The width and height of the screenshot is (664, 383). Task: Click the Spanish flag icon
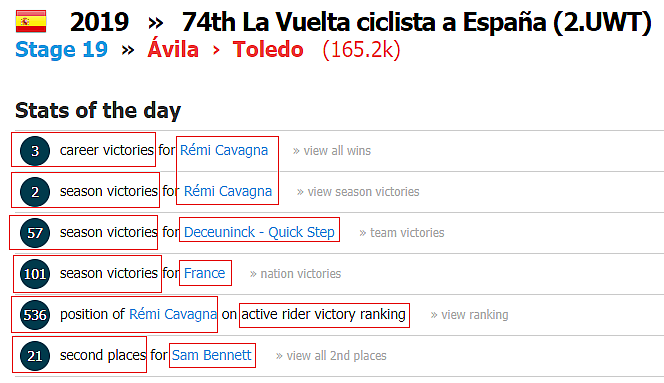pyautogui.click(x=31, y=21)
